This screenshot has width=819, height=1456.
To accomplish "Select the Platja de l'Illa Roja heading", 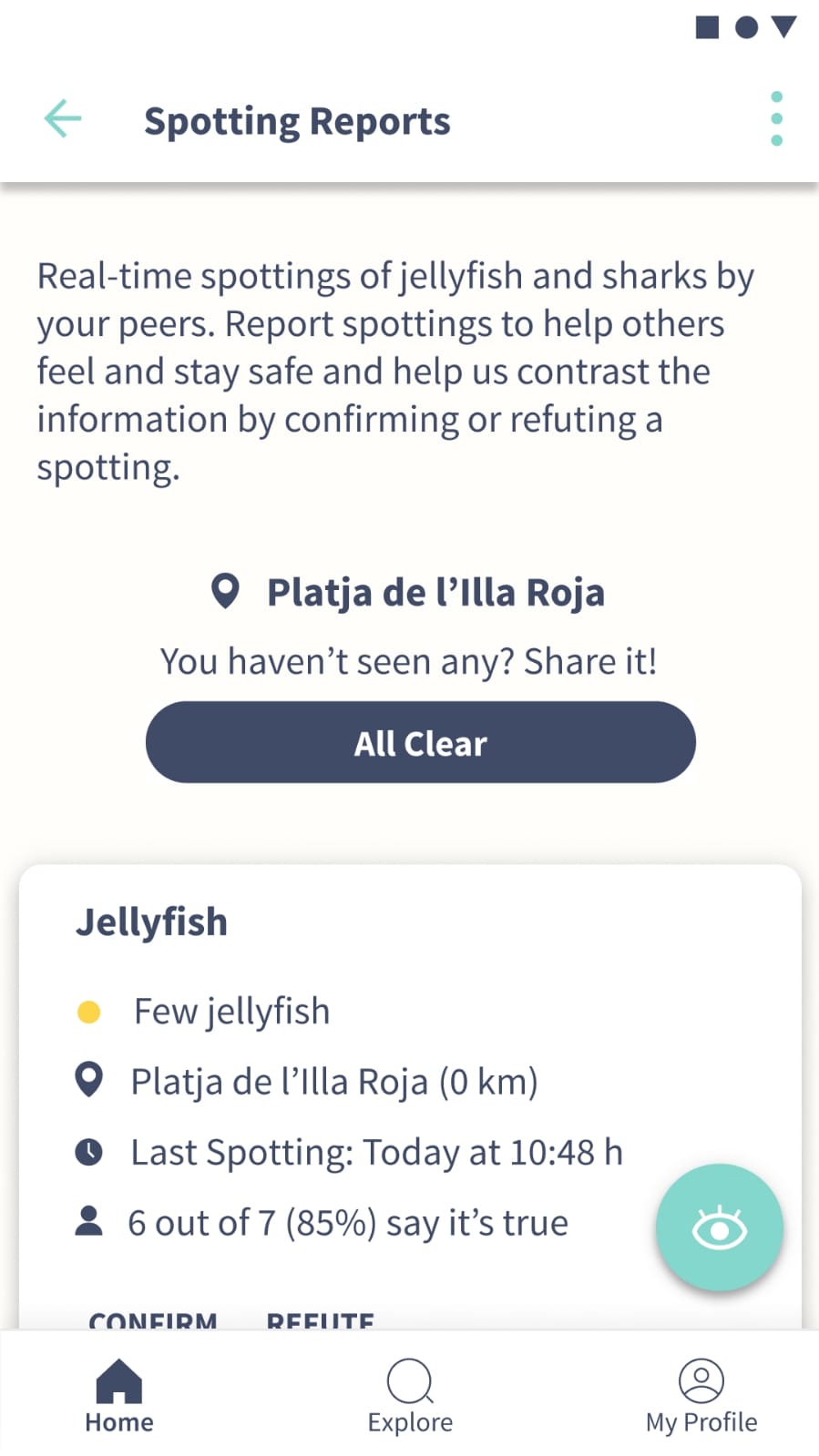I will coord(435,592).
